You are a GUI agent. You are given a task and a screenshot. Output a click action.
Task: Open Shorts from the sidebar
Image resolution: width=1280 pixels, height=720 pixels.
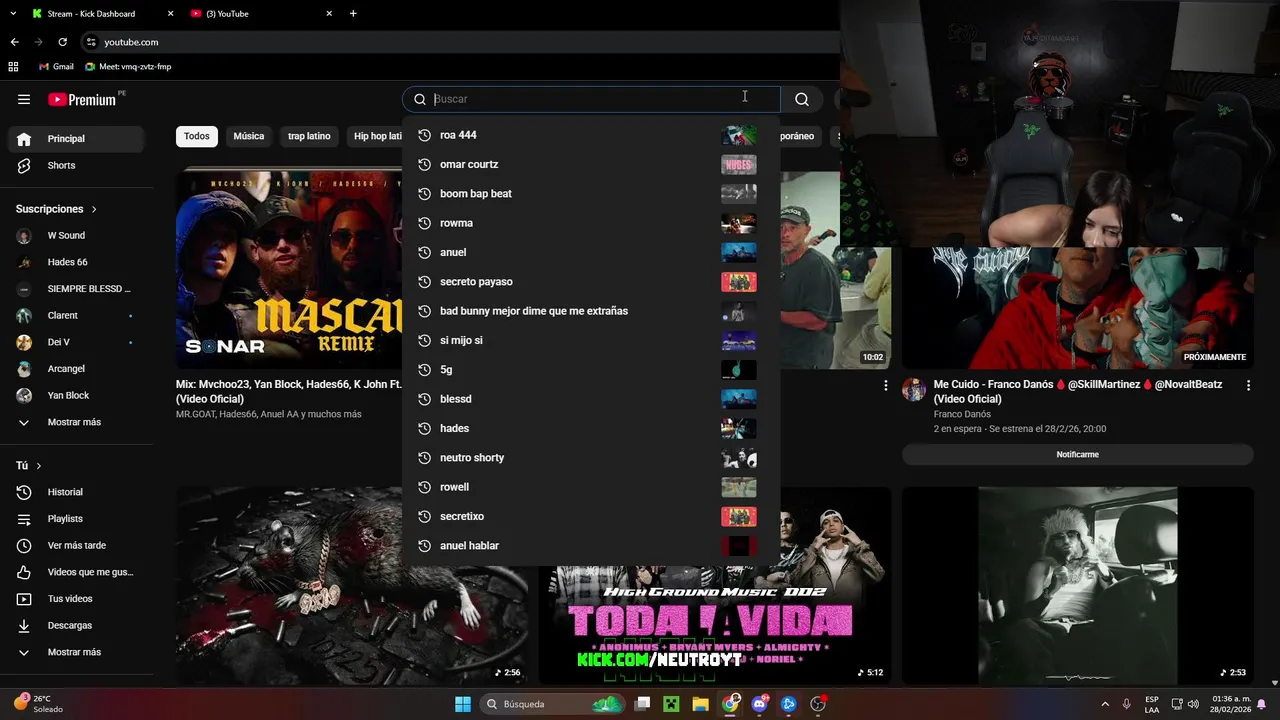pos(76,165)
